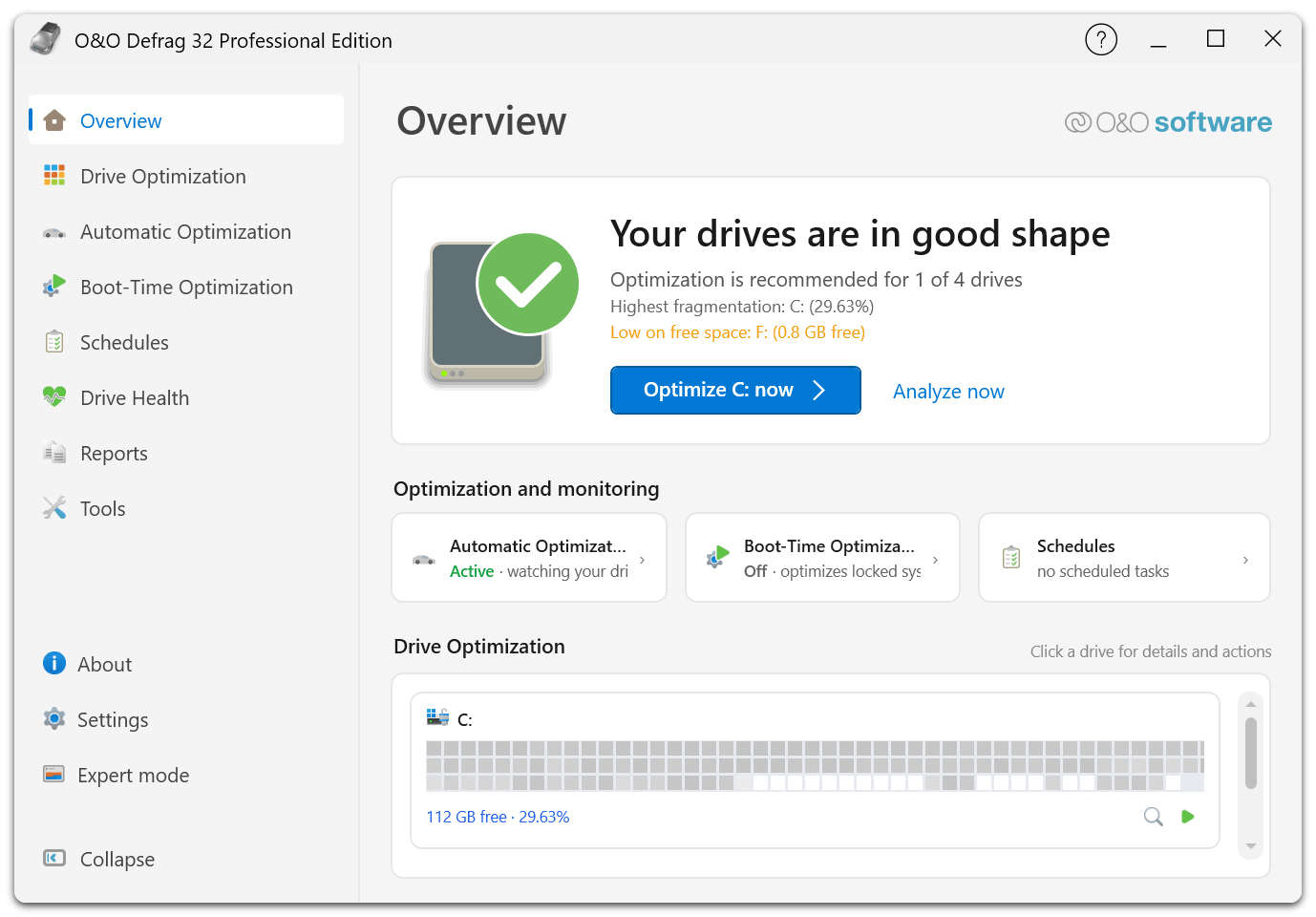Image resolution: width=1316 pixels, height=917 pixels.
Task: Click the C: drive cluster map
Action: point(815,765)
